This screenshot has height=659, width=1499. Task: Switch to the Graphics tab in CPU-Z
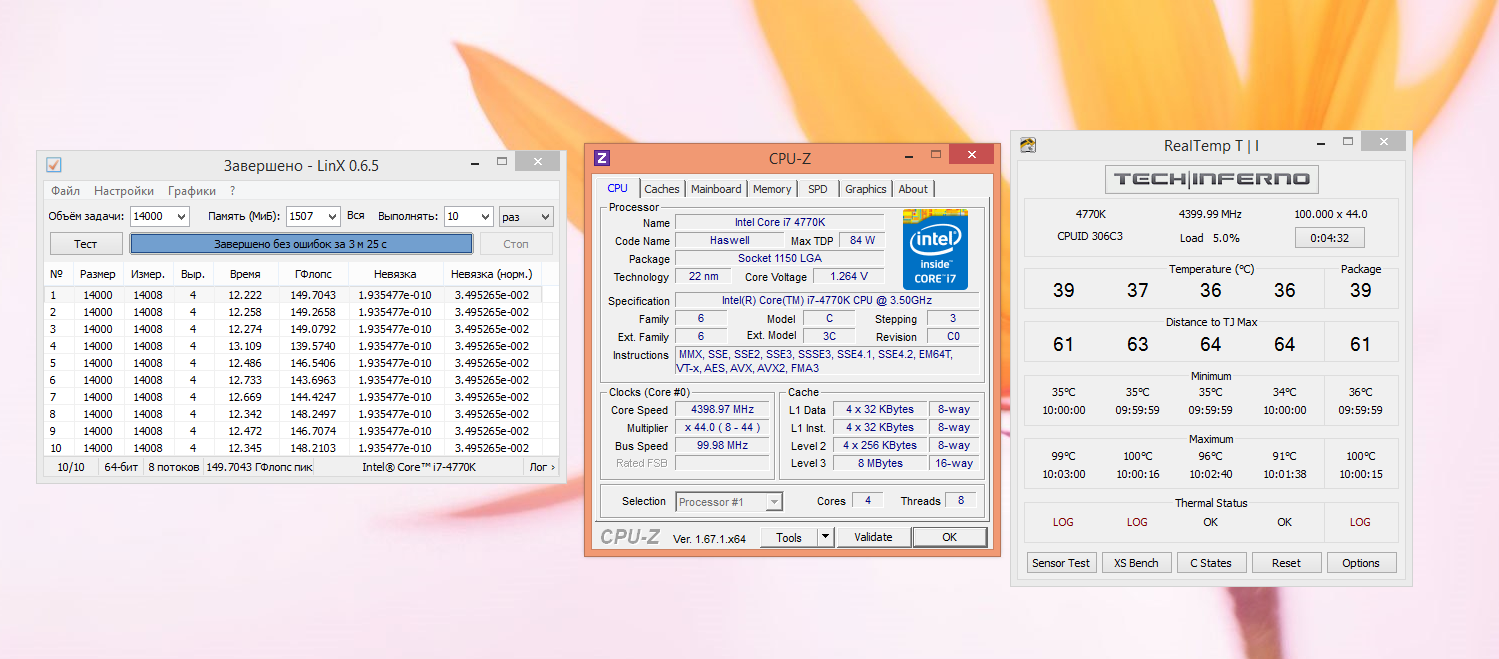click(866, 189)
